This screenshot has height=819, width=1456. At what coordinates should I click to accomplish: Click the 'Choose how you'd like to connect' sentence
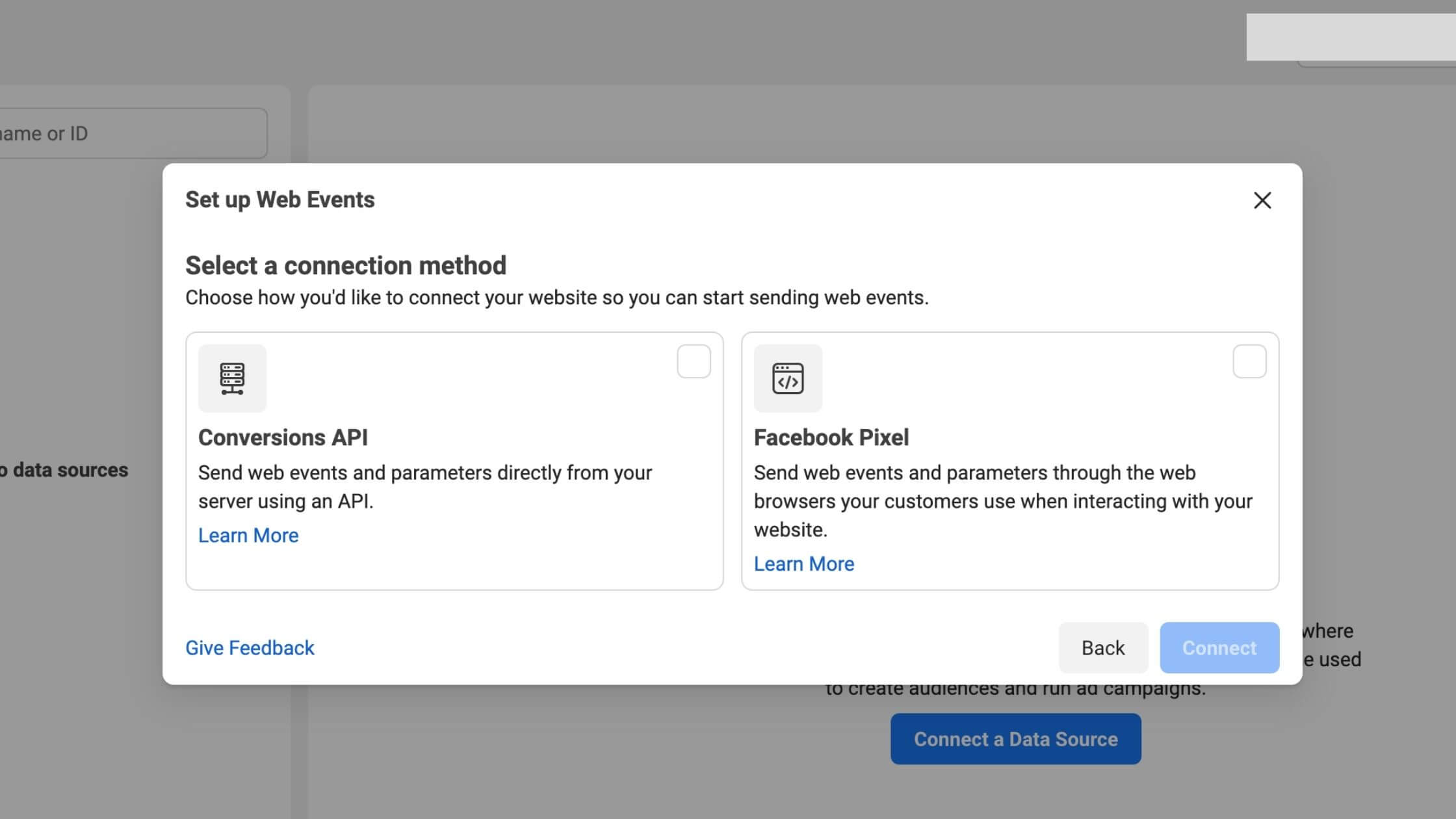(557, 297)
